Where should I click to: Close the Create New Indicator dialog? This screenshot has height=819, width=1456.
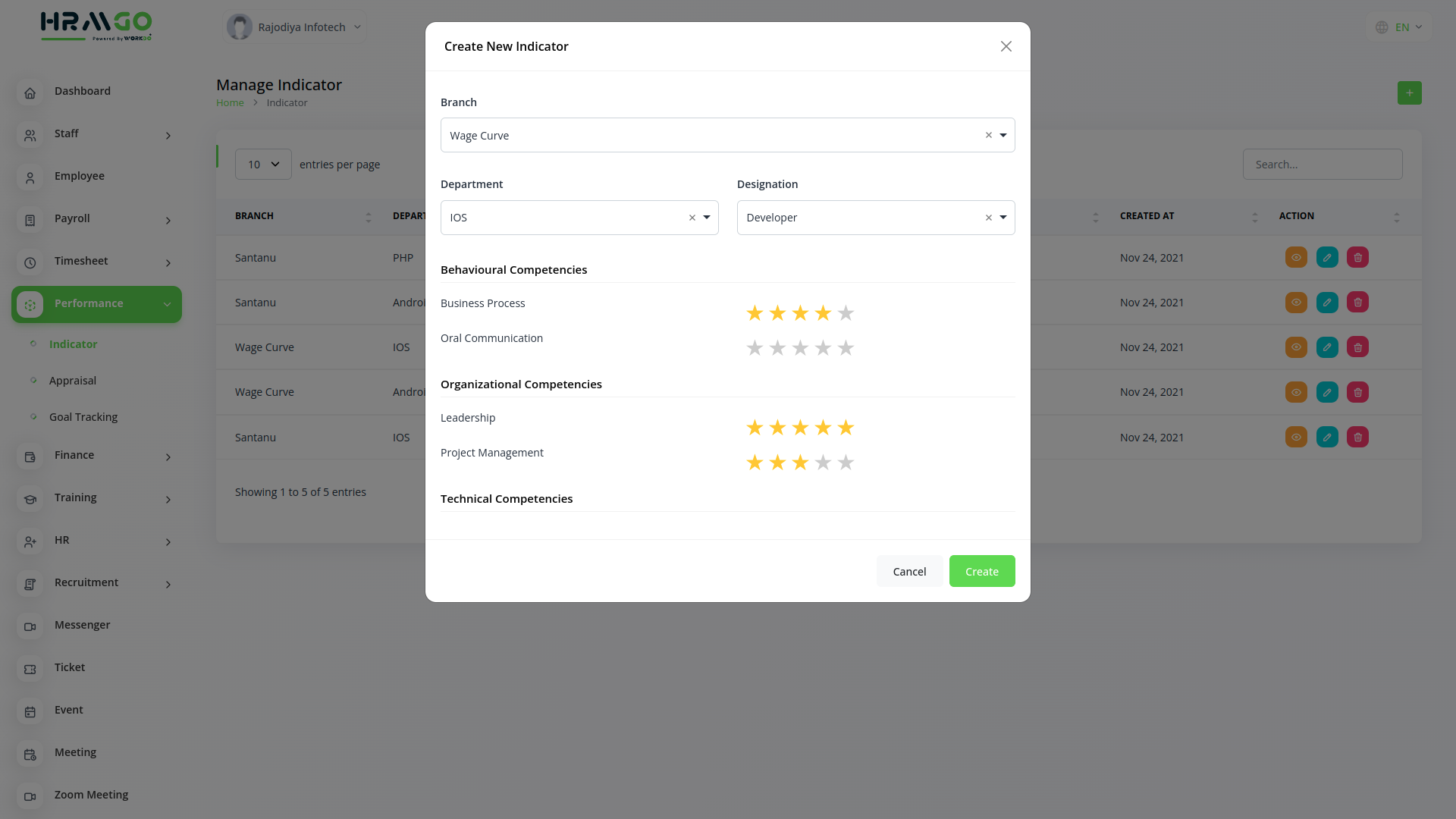[1006, 46]
